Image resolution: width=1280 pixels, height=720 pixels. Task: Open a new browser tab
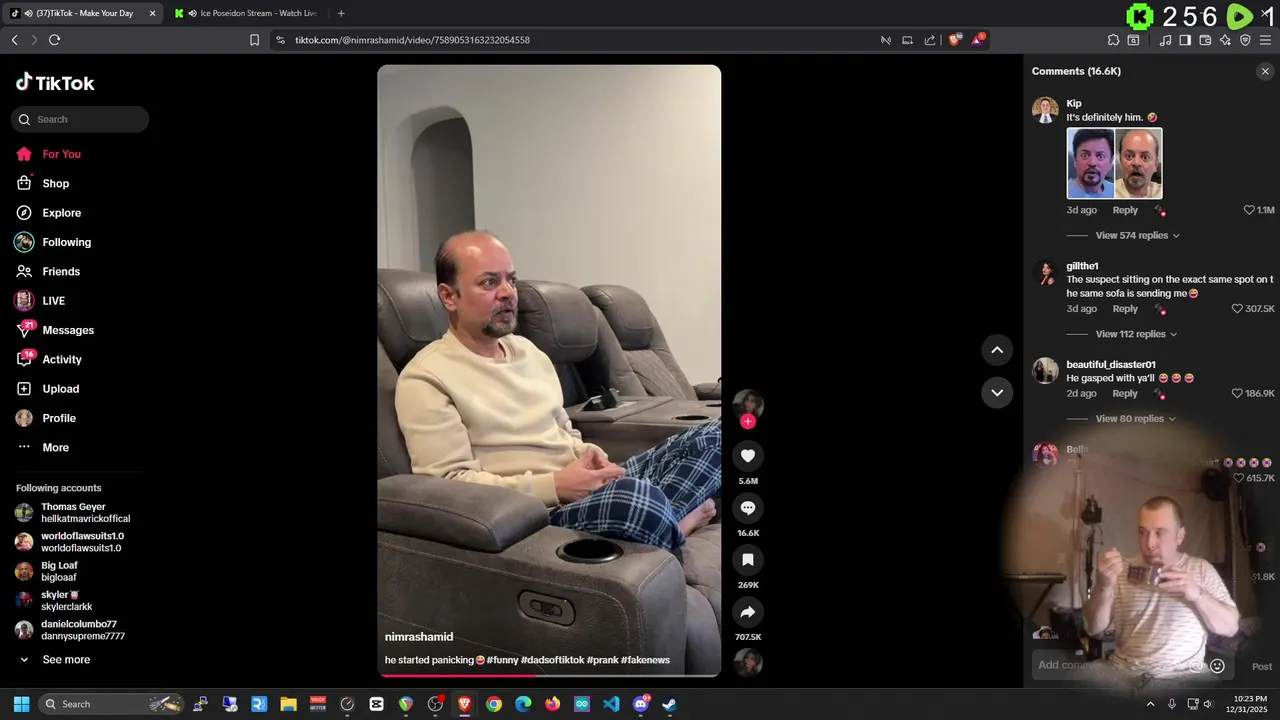point(341,13)
